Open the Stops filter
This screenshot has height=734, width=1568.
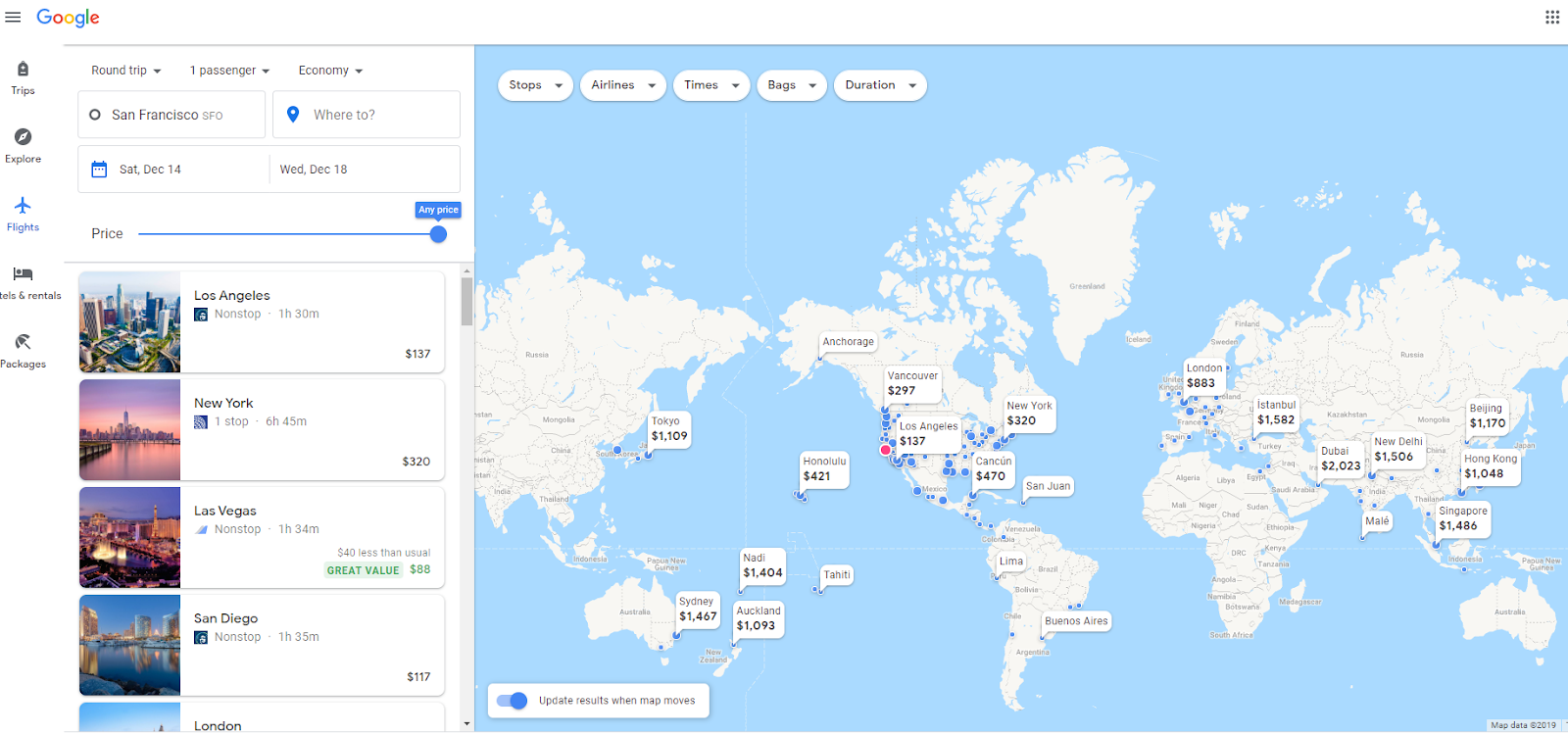[x=535, y=85]
